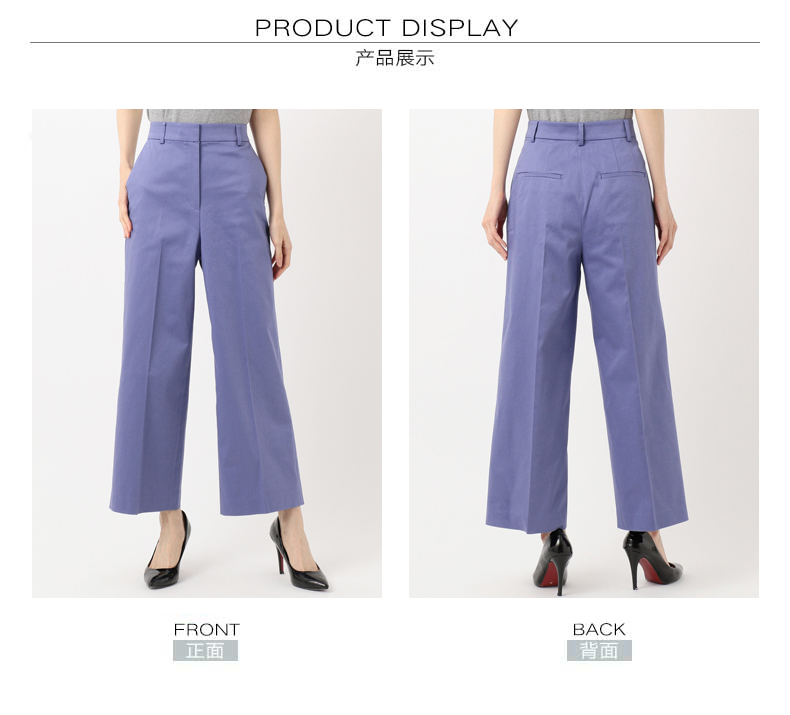Click the left back welt pocket
The width and height of the screenshot is (790, 715).
click(x=539, y=175)
